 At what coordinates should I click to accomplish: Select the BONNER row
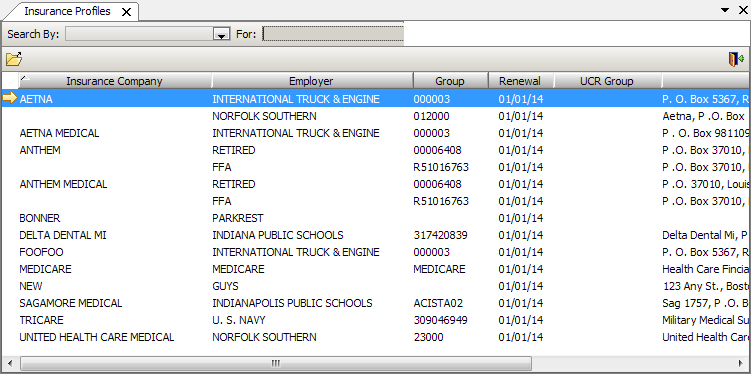click(x=376, y=218)
